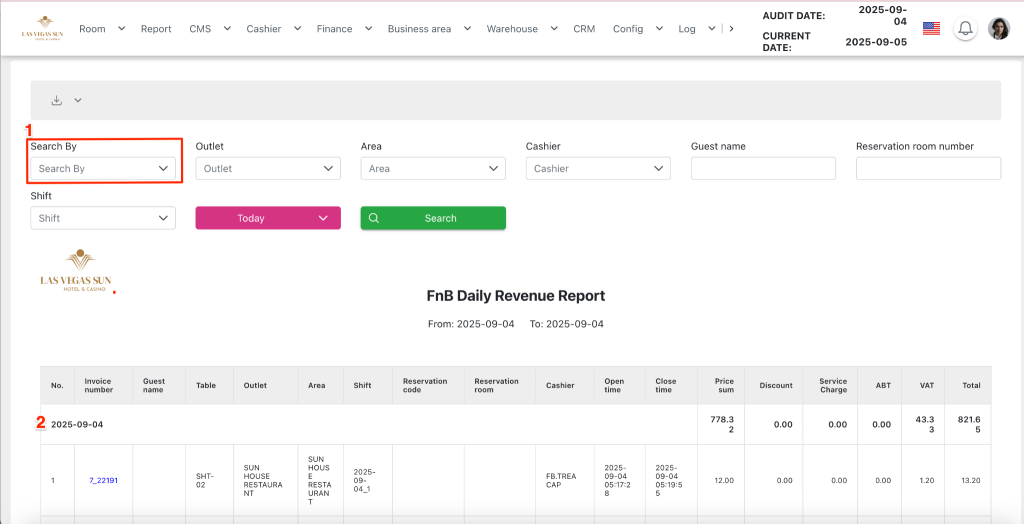The width and height of the screenshot is (1024, 524).
Task: Open the Warehouse menu
Action: (512, 29)
